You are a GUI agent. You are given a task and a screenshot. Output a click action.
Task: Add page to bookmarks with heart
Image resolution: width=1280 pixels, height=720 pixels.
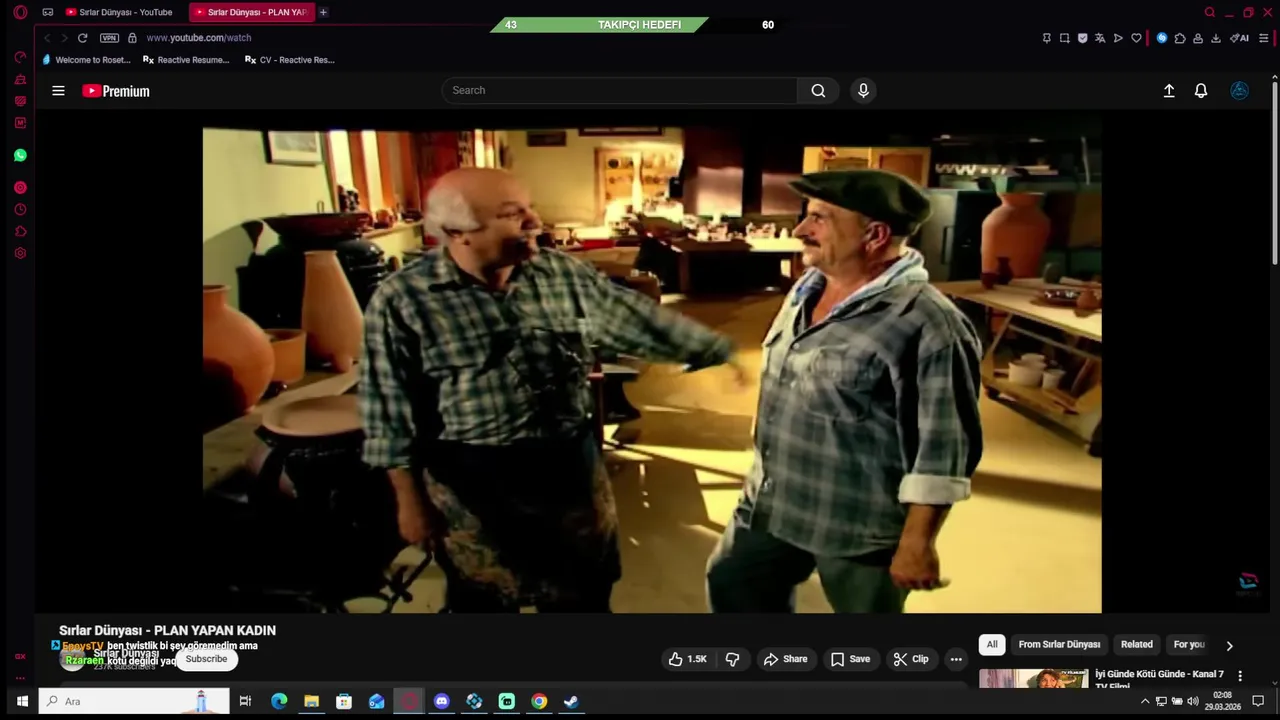tap(1136, 38)
